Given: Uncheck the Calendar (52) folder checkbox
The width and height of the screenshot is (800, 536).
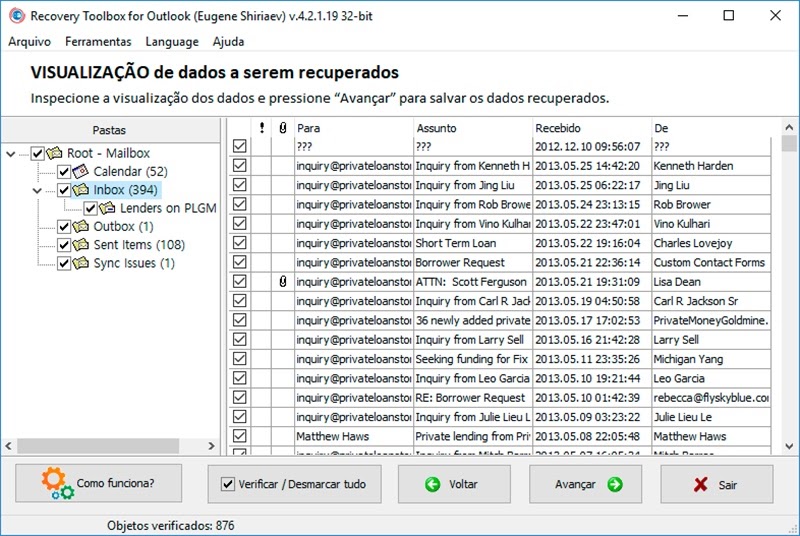Looking at the screenshot, I should (64, 171).
